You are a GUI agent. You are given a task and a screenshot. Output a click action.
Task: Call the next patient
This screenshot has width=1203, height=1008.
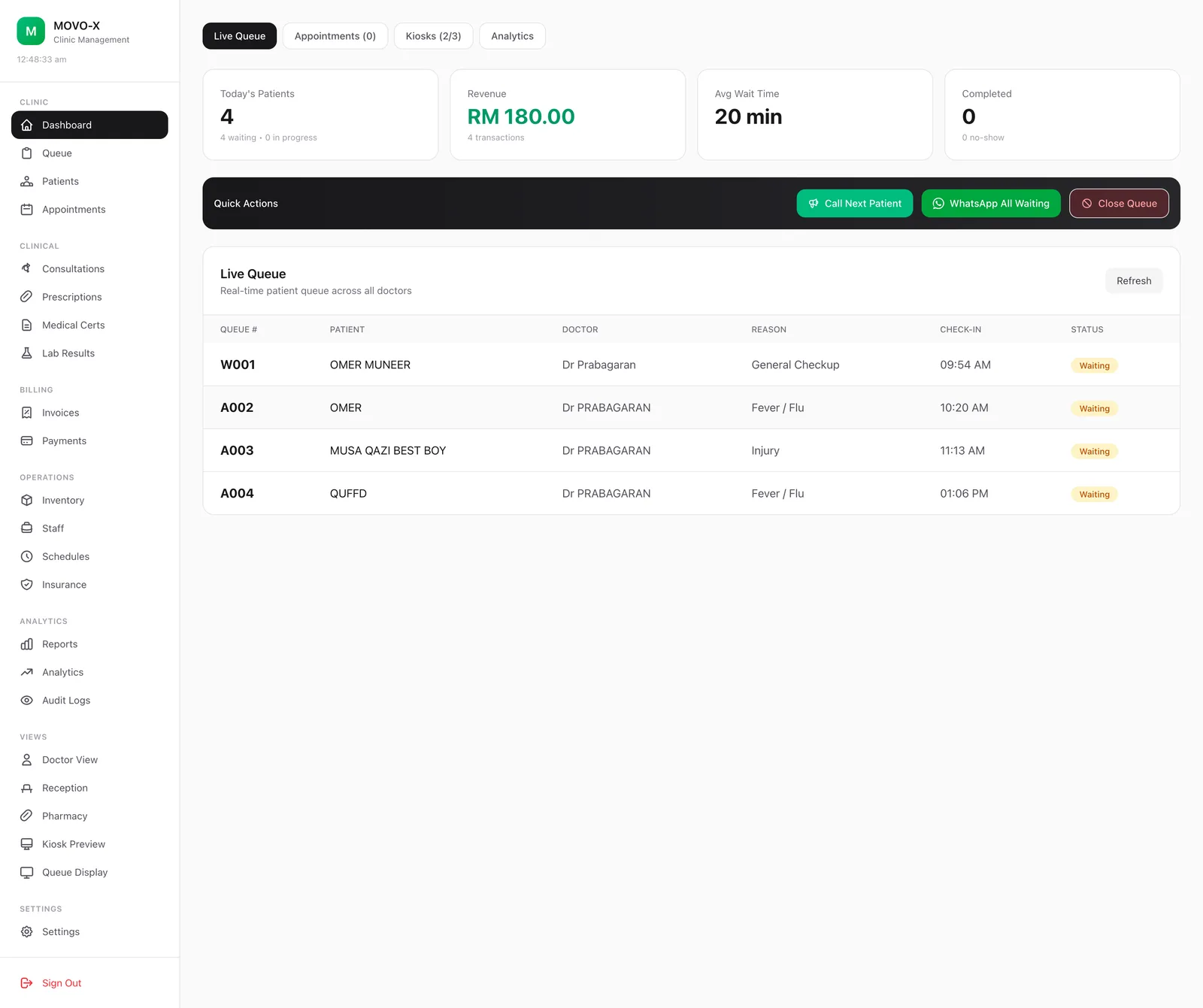[855, 204]
